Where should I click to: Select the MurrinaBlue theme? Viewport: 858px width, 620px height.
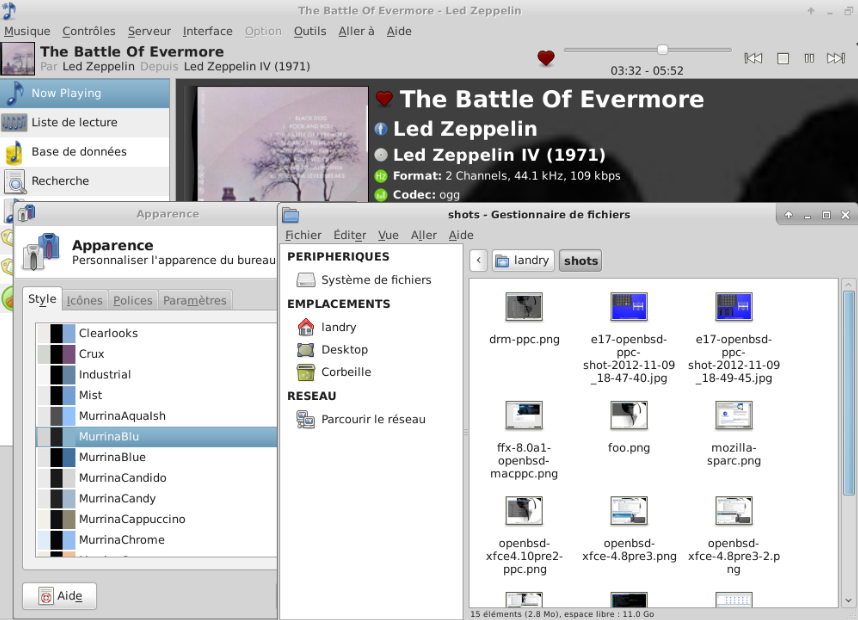(x=156, y=457)
